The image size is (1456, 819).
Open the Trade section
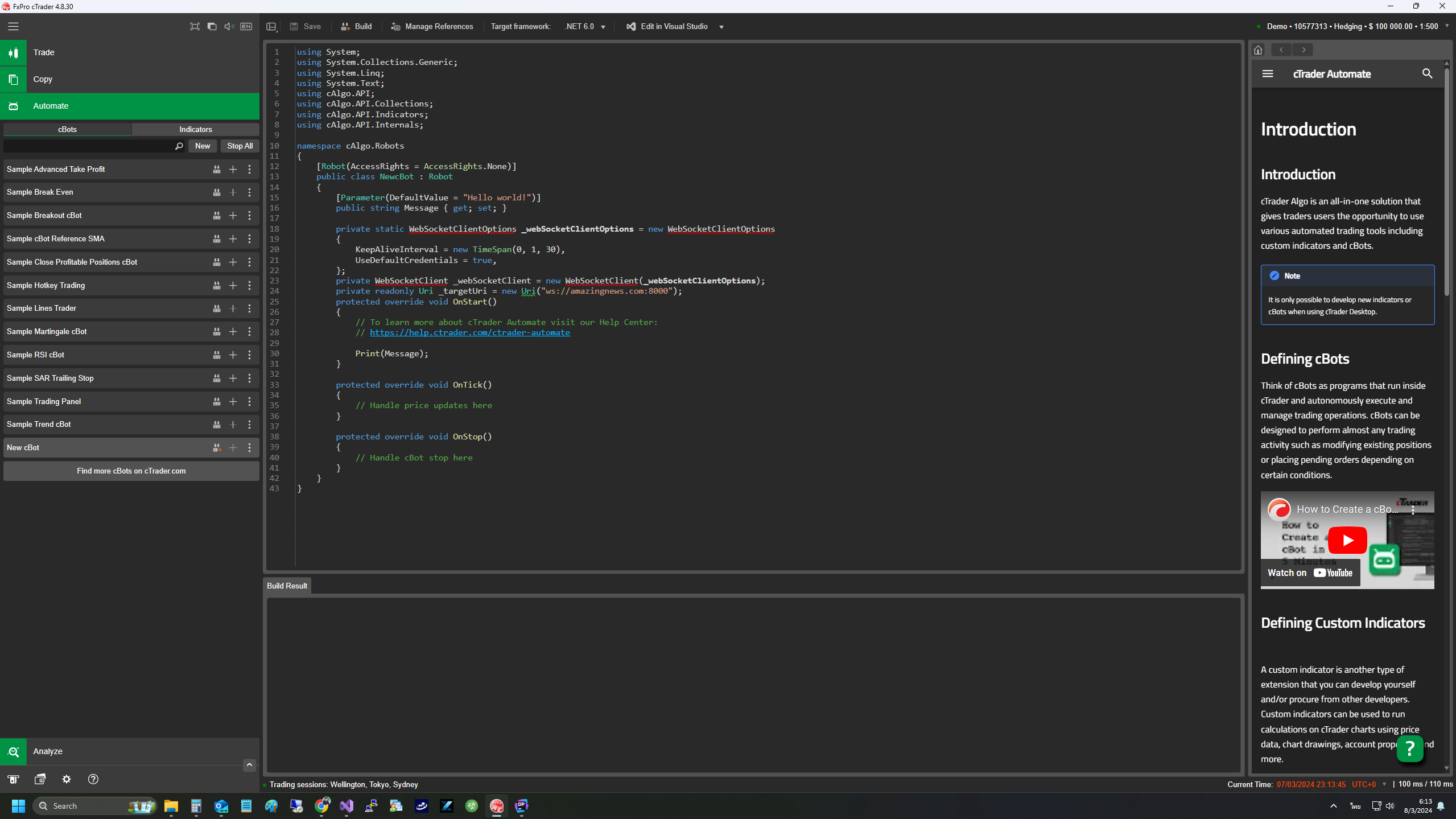(130, 52)
